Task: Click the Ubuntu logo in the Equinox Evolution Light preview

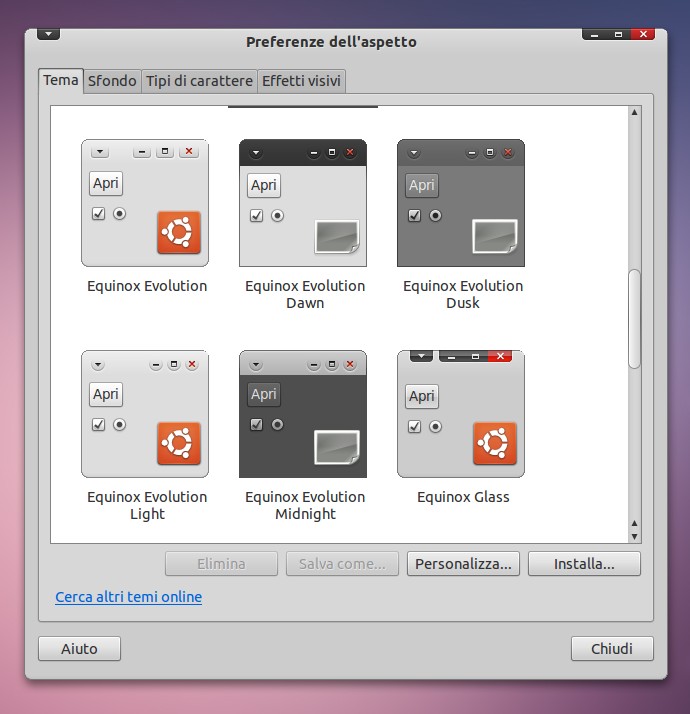Action: tap(179, 443)
